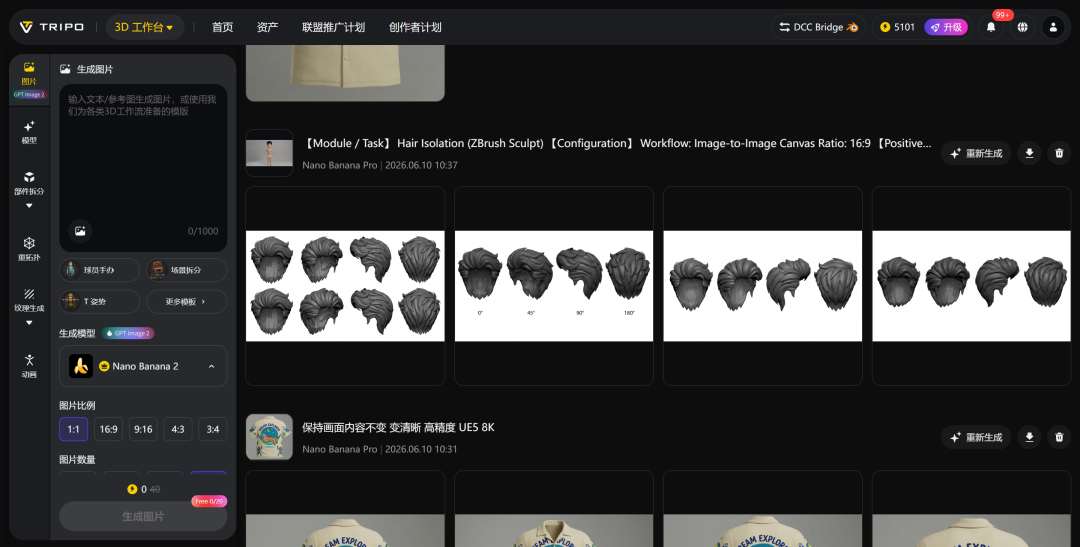Open the Hair Isolation reference thumbnail

click(269, 153)
